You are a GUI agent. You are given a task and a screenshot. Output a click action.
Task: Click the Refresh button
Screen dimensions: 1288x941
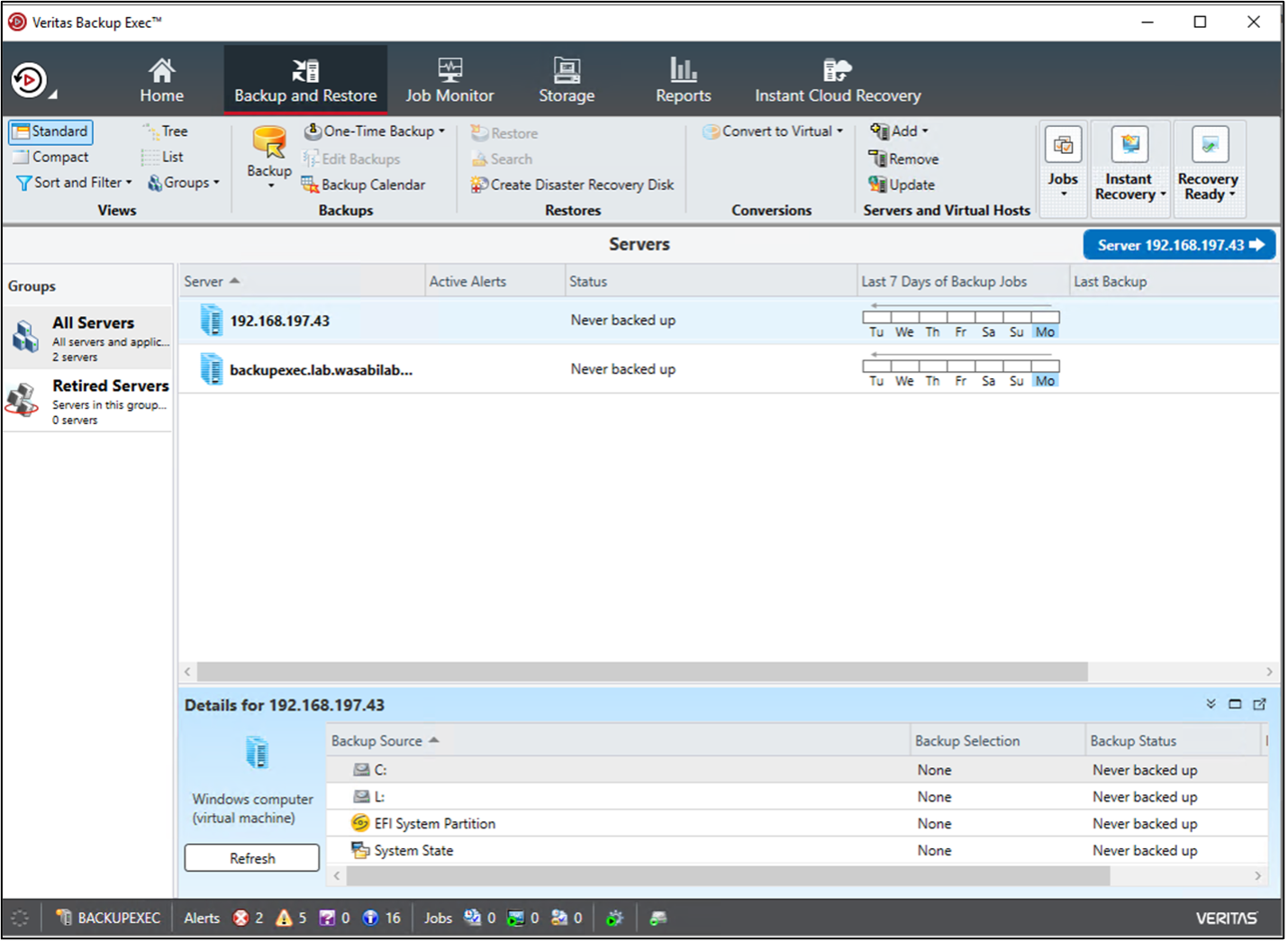(252, 858)
